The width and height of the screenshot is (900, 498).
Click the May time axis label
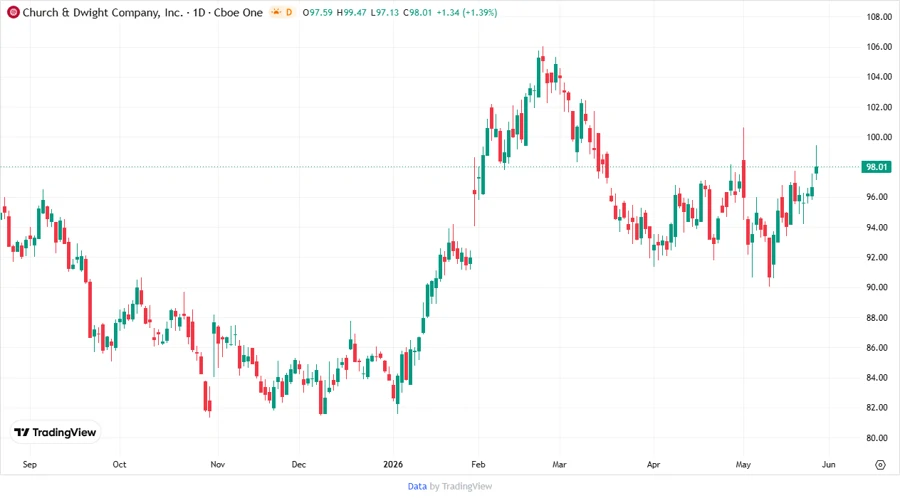pyautogui.click(x=743, y=464)
